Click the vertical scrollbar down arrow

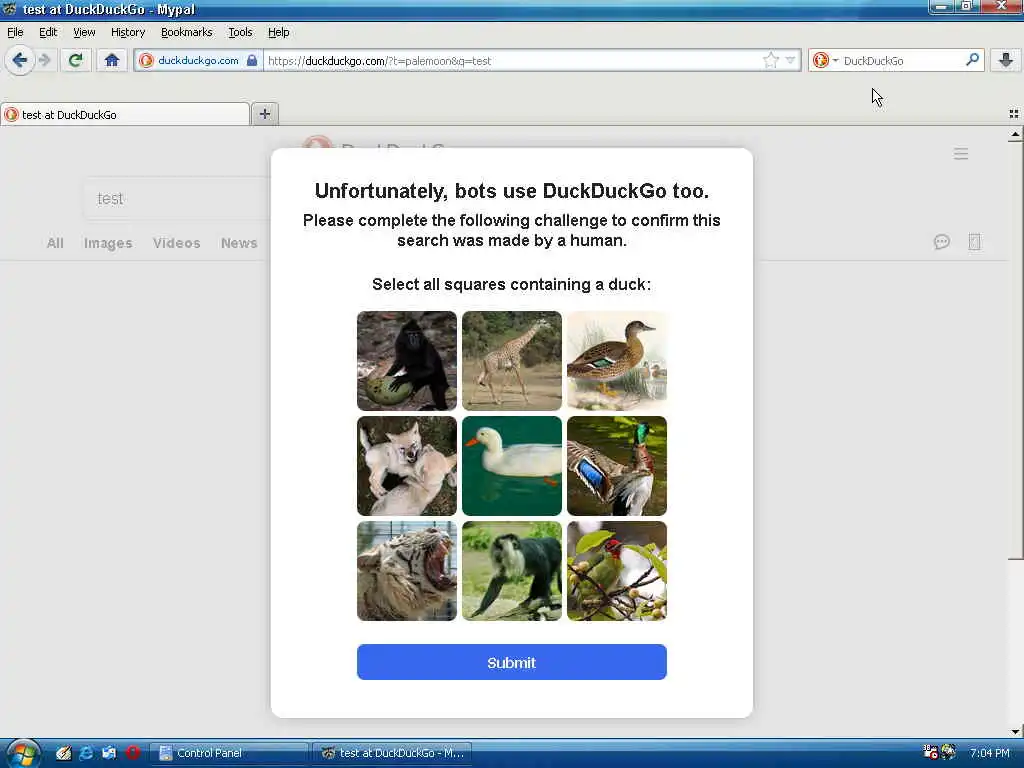1015,731
